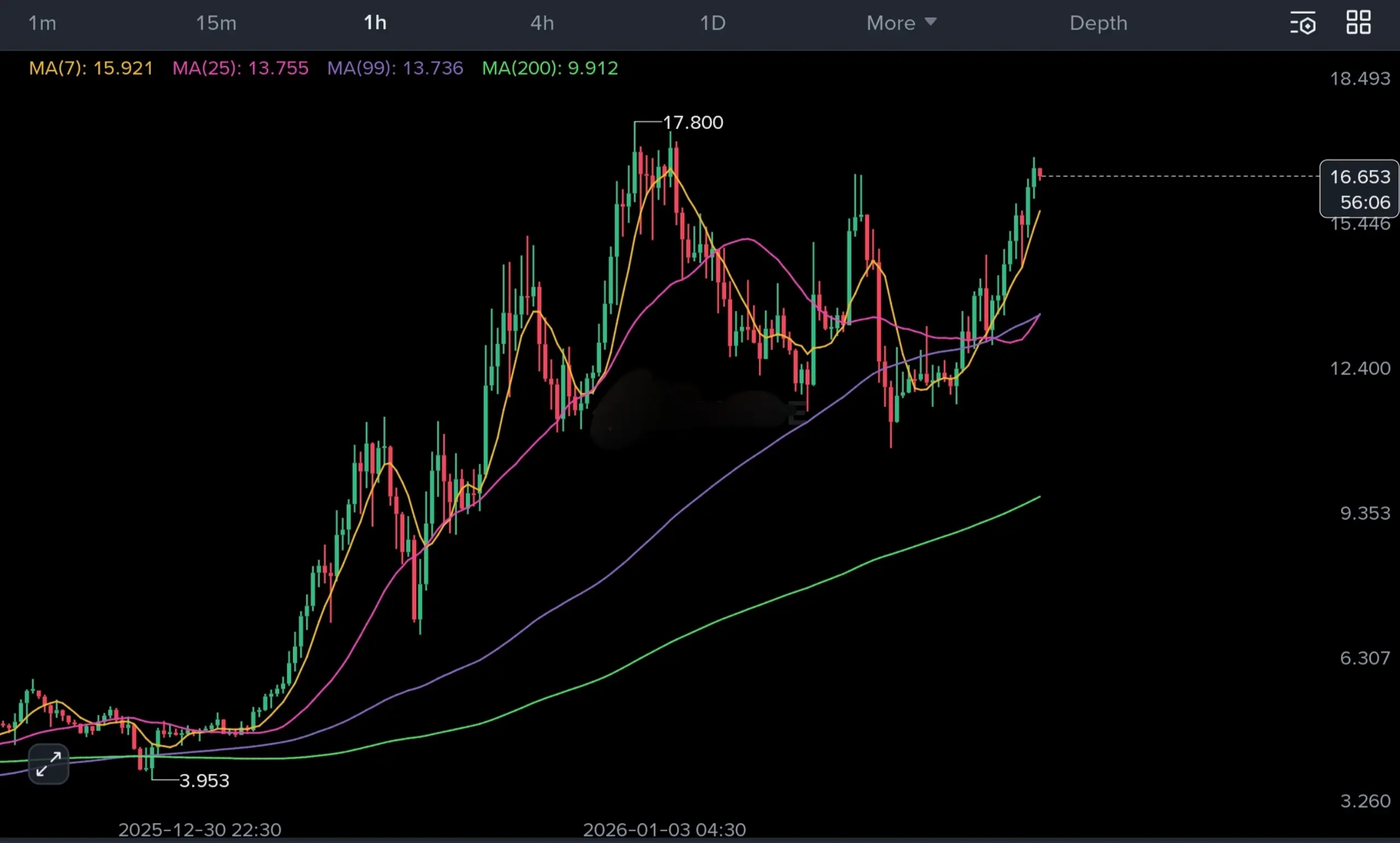The height and width of the screenshot is (843, 1400).
Task: Click the 17.800 high price marker
Action: 693,123
